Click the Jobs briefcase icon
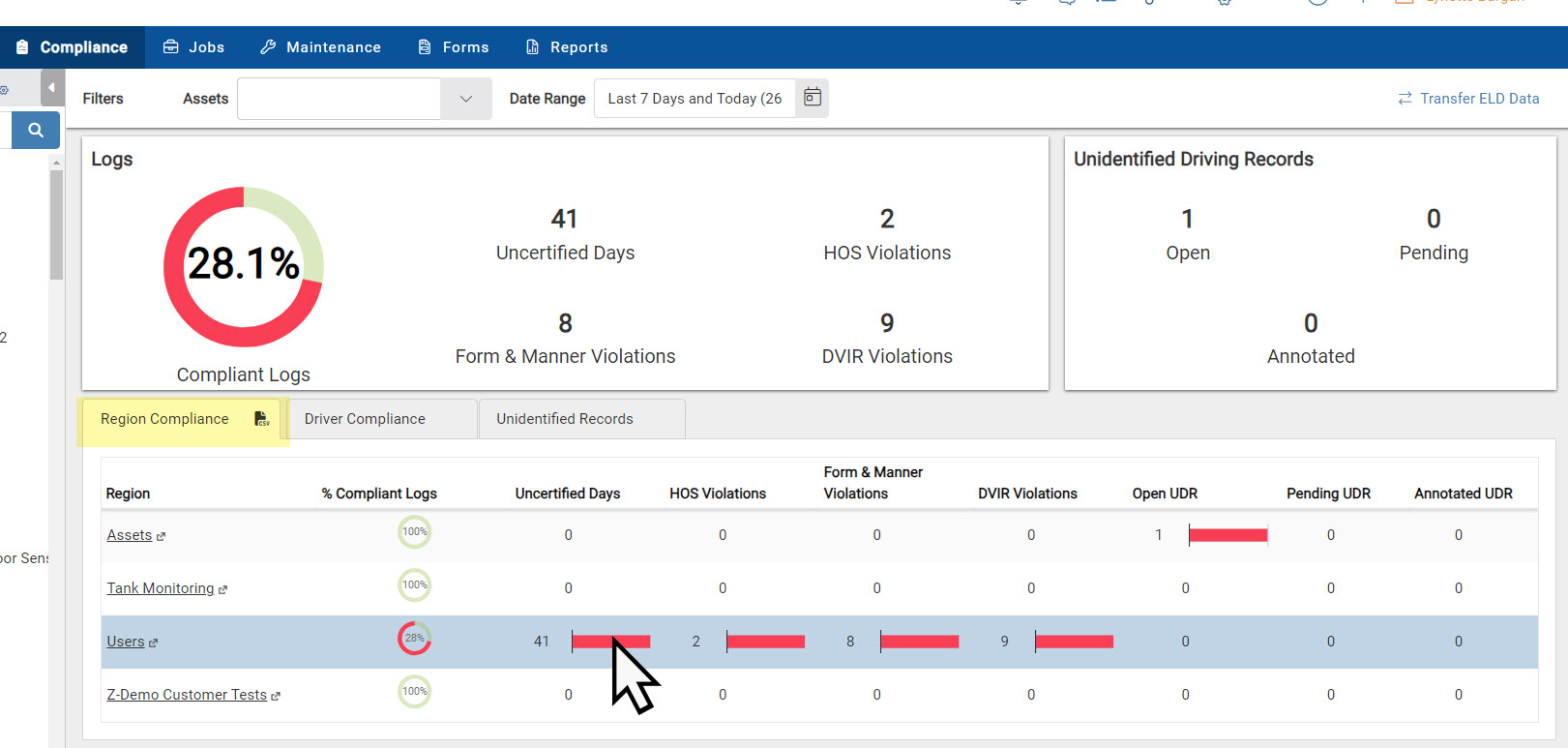The image size is (1568, 748). [171, 46]
